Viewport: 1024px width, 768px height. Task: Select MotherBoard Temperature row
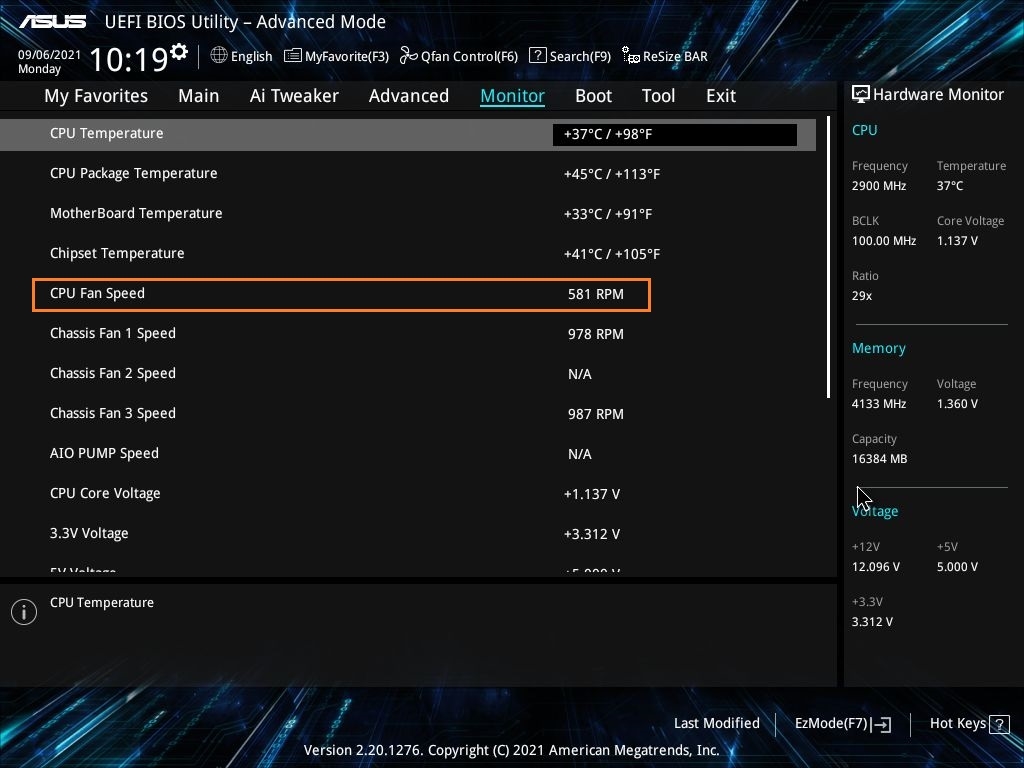point(408,214)
